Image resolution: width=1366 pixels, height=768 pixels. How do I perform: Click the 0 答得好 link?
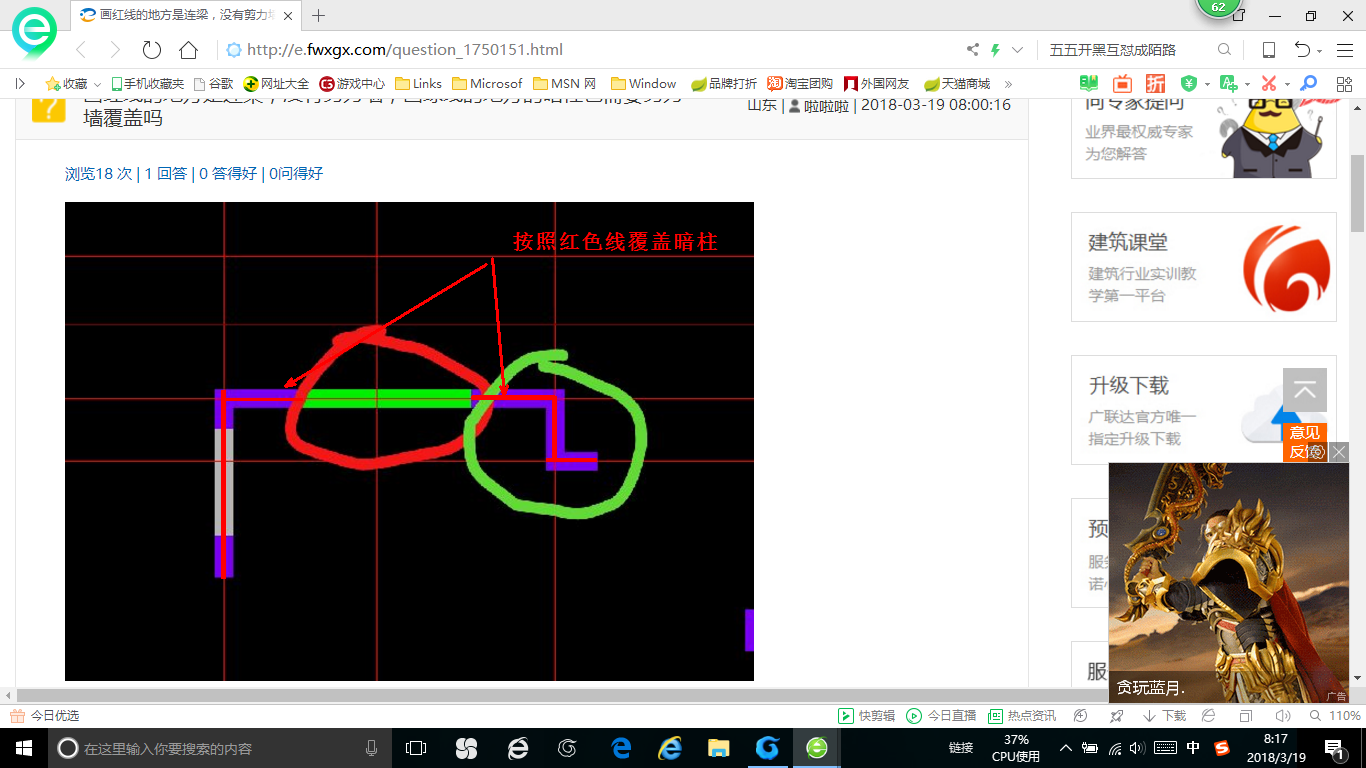pos(228,174)
